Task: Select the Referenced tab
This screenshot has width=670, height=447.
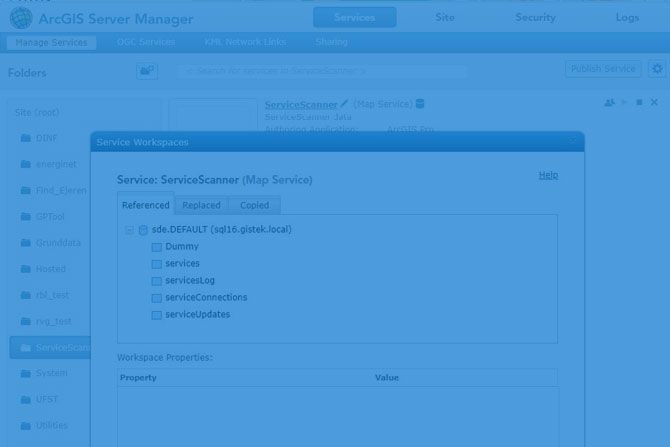Action: pos(146,205)
